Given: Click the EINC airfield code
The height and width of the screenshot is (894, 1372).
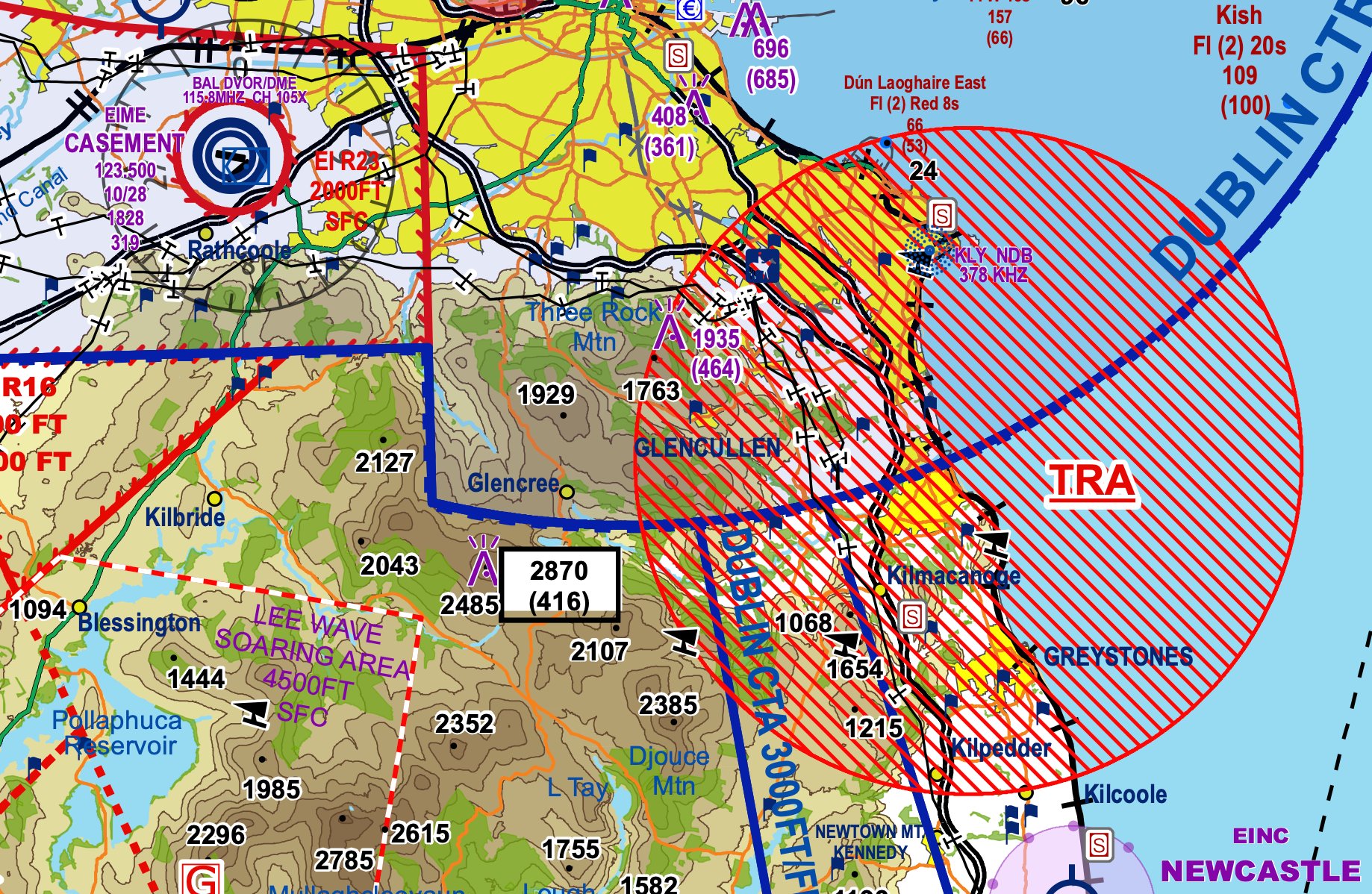Looking at the screenshot, I should point(1261,836).
